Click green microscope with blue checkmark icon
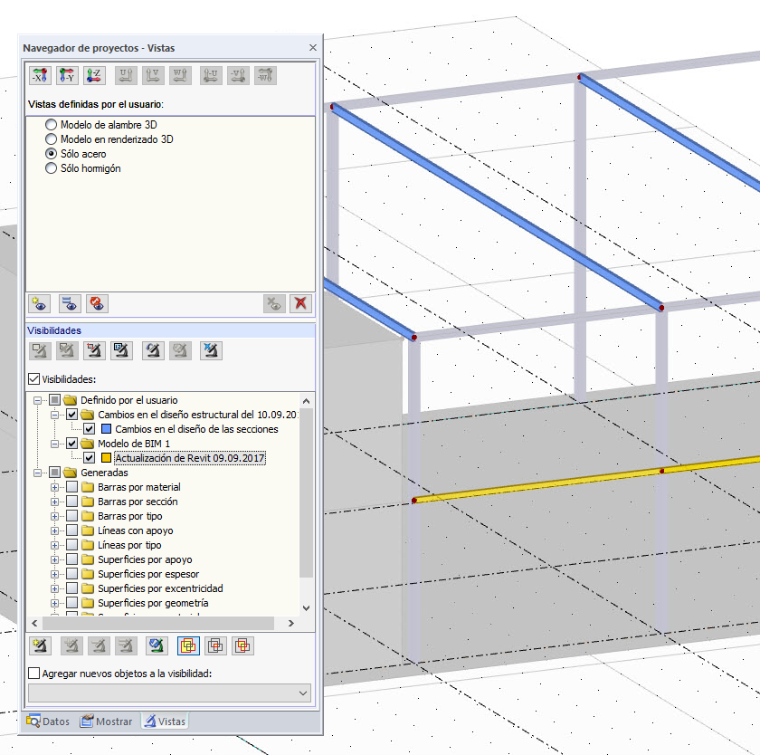Screen dimensions: 760x755 [156, 646]
